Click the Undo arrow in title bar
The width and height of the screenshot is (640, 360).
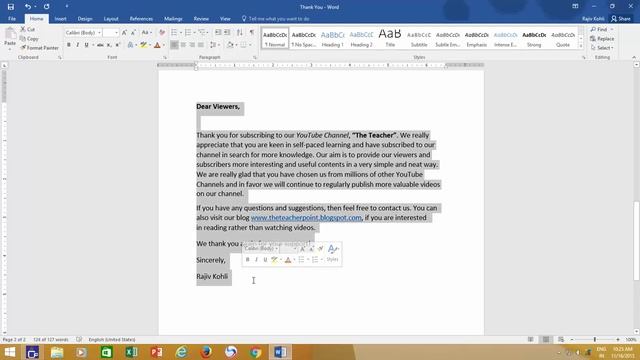pyautogui.click(x=27, y=7)
